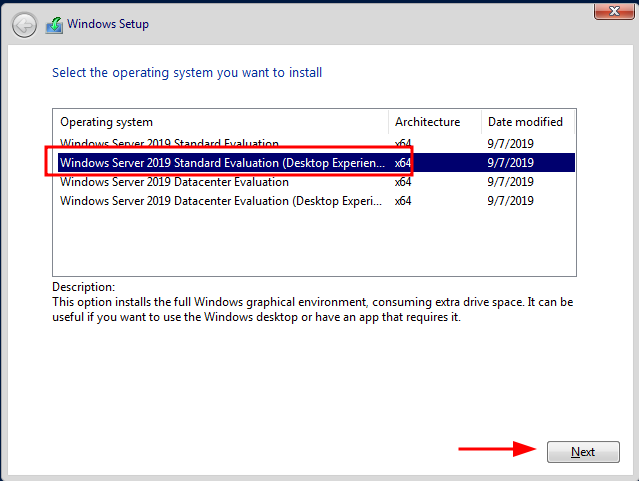Select Windows Server 2019 Datacenter Evaluation row
Screen dimensions: 639x481
pos(314,182)
